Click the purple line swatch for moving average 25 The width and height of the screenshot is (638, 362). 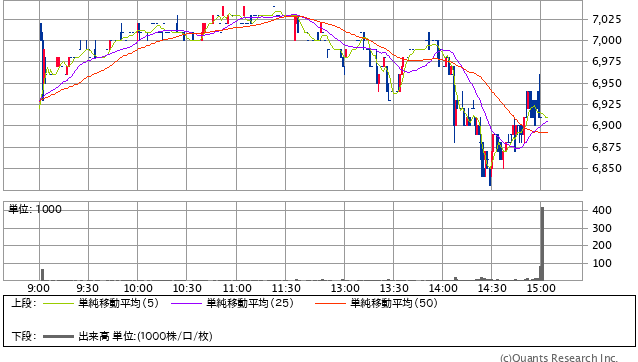(186, 303)
